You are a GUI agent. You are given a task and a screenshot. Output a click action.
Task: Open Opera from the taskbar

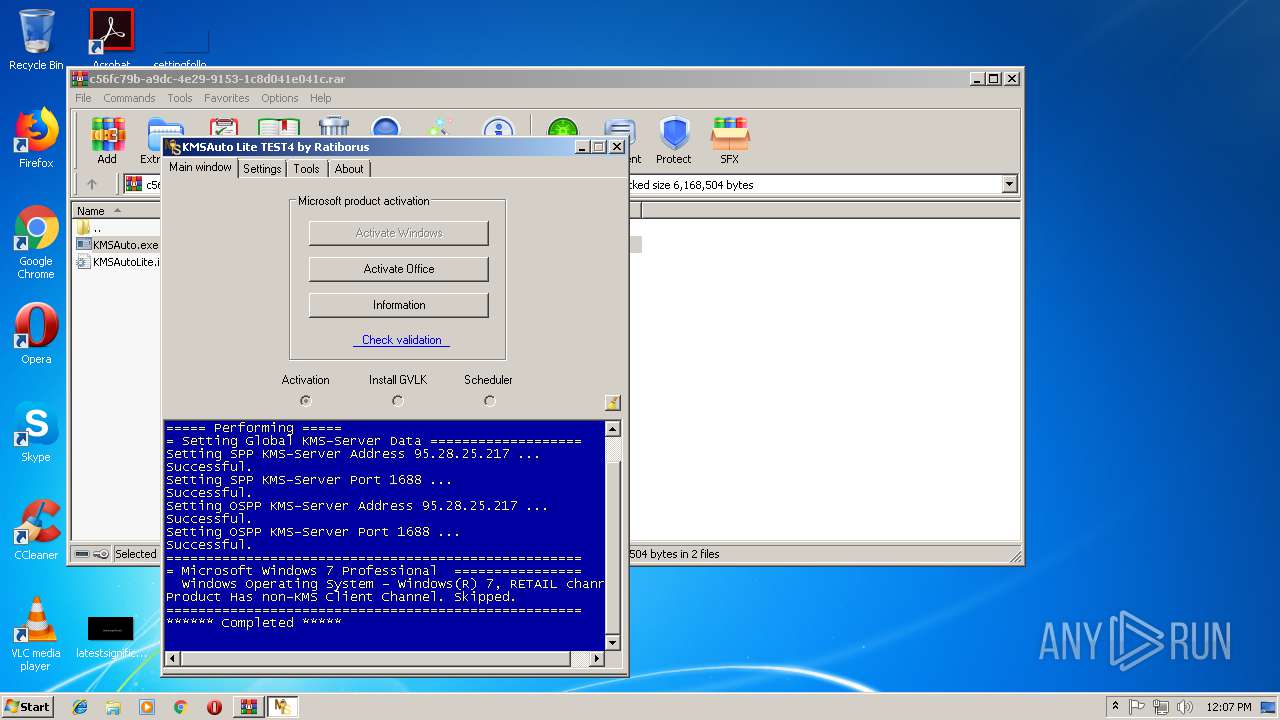pyautogui.click(x=214, y=707)
